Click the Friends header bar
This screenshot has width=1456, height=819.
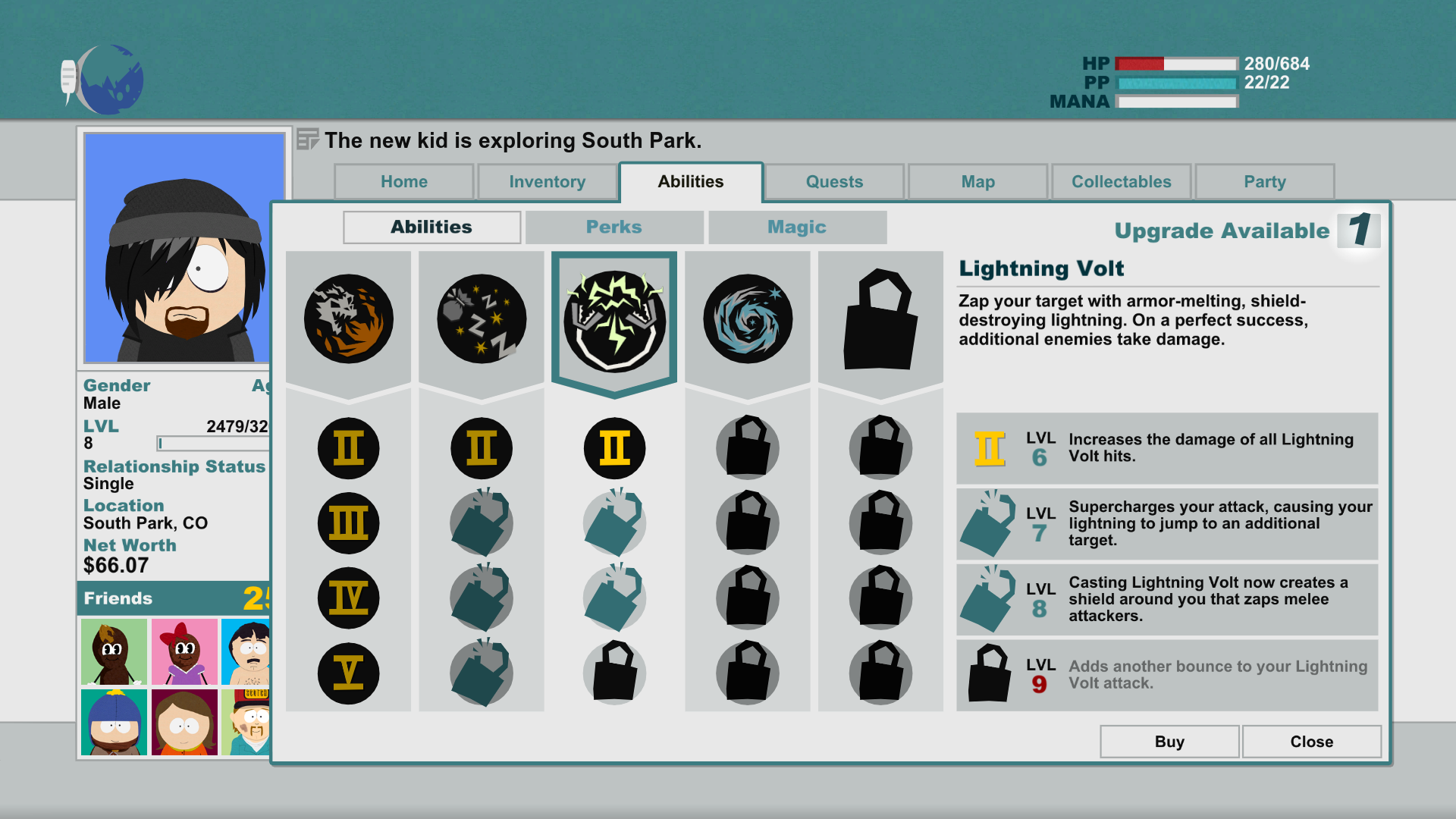coord(174,598)
